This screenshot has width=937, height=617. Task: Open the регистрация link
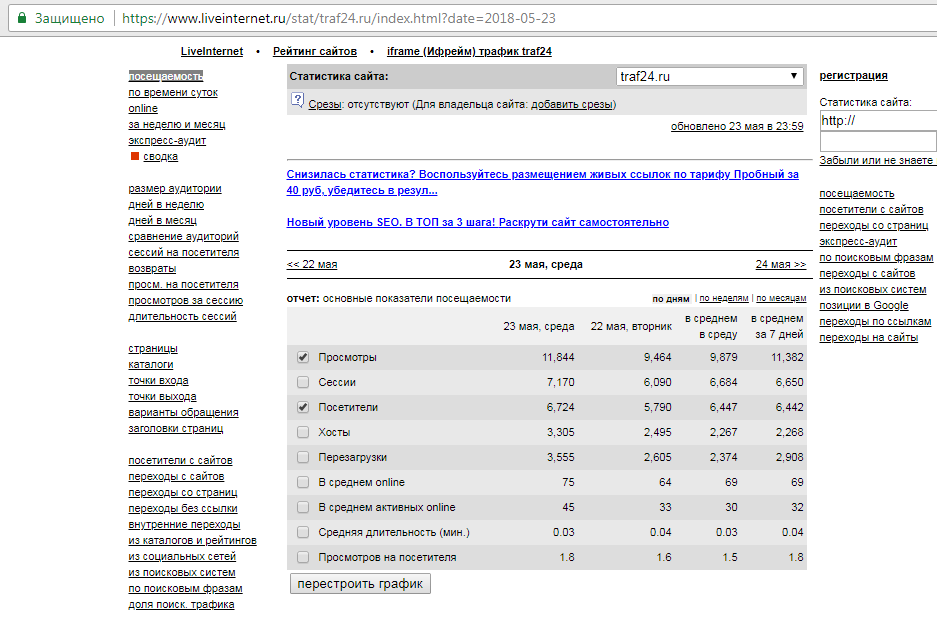tap(853, 75)
